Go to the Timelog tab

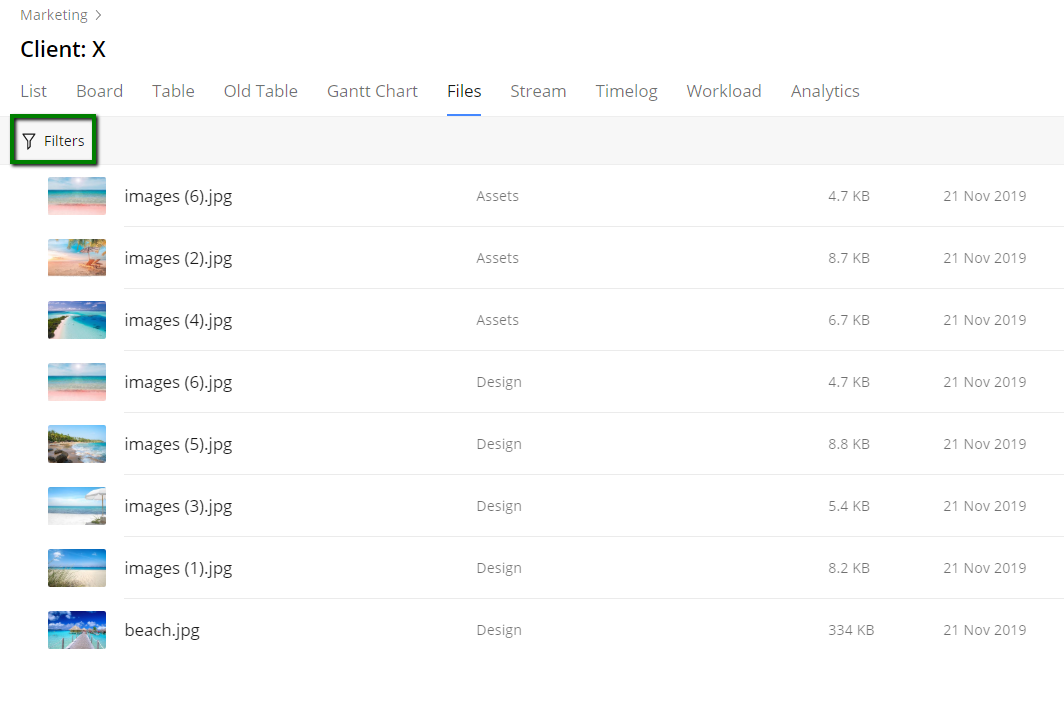point(626,91)
